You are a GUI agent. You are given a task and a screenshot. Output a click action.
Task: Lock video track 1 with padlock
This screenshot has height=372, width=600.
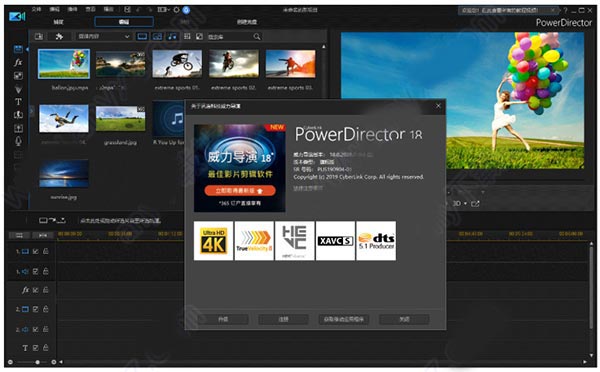tap(46, 251)
